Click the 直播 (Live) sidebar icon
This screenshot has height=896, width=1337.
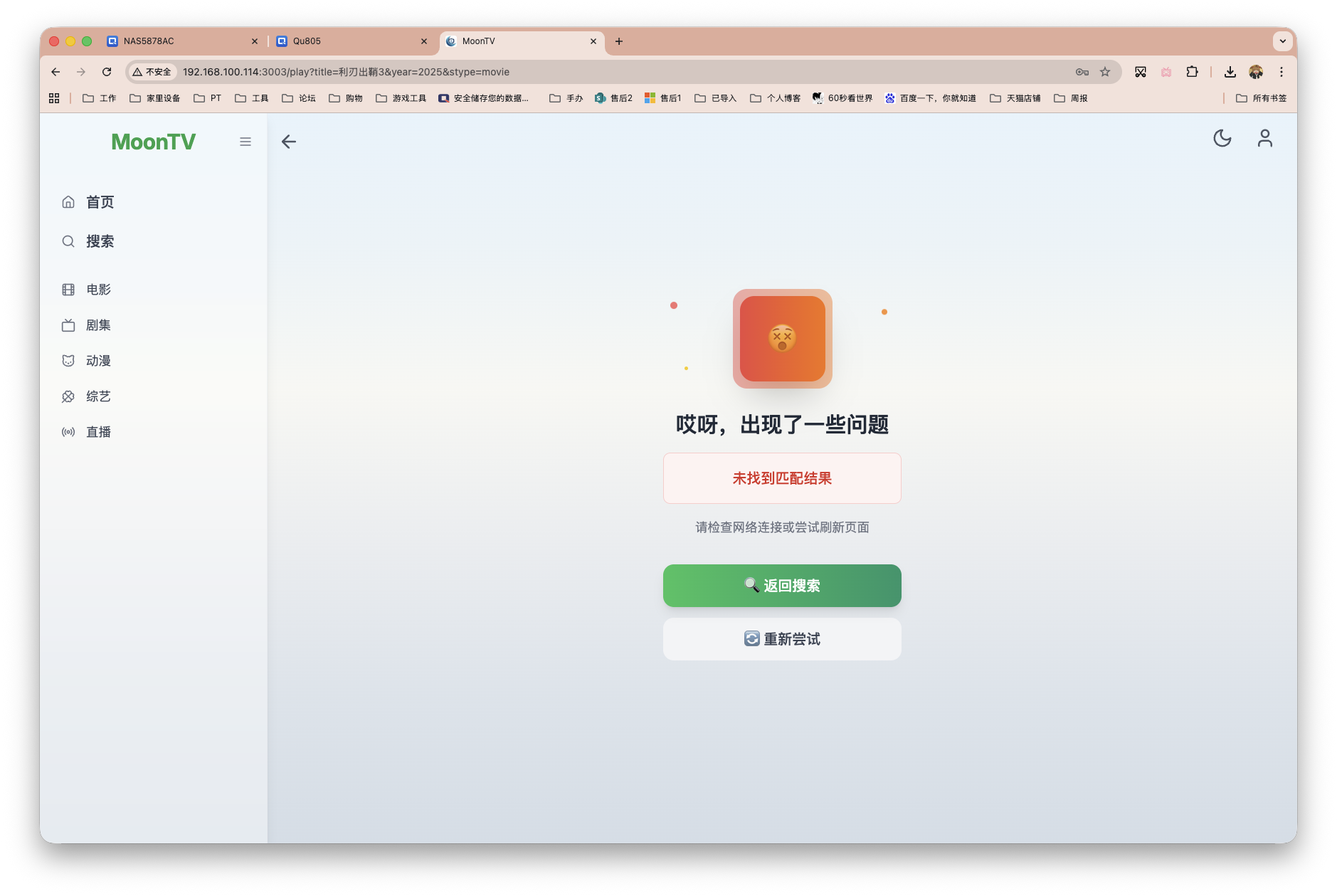[x=68, y=431]
